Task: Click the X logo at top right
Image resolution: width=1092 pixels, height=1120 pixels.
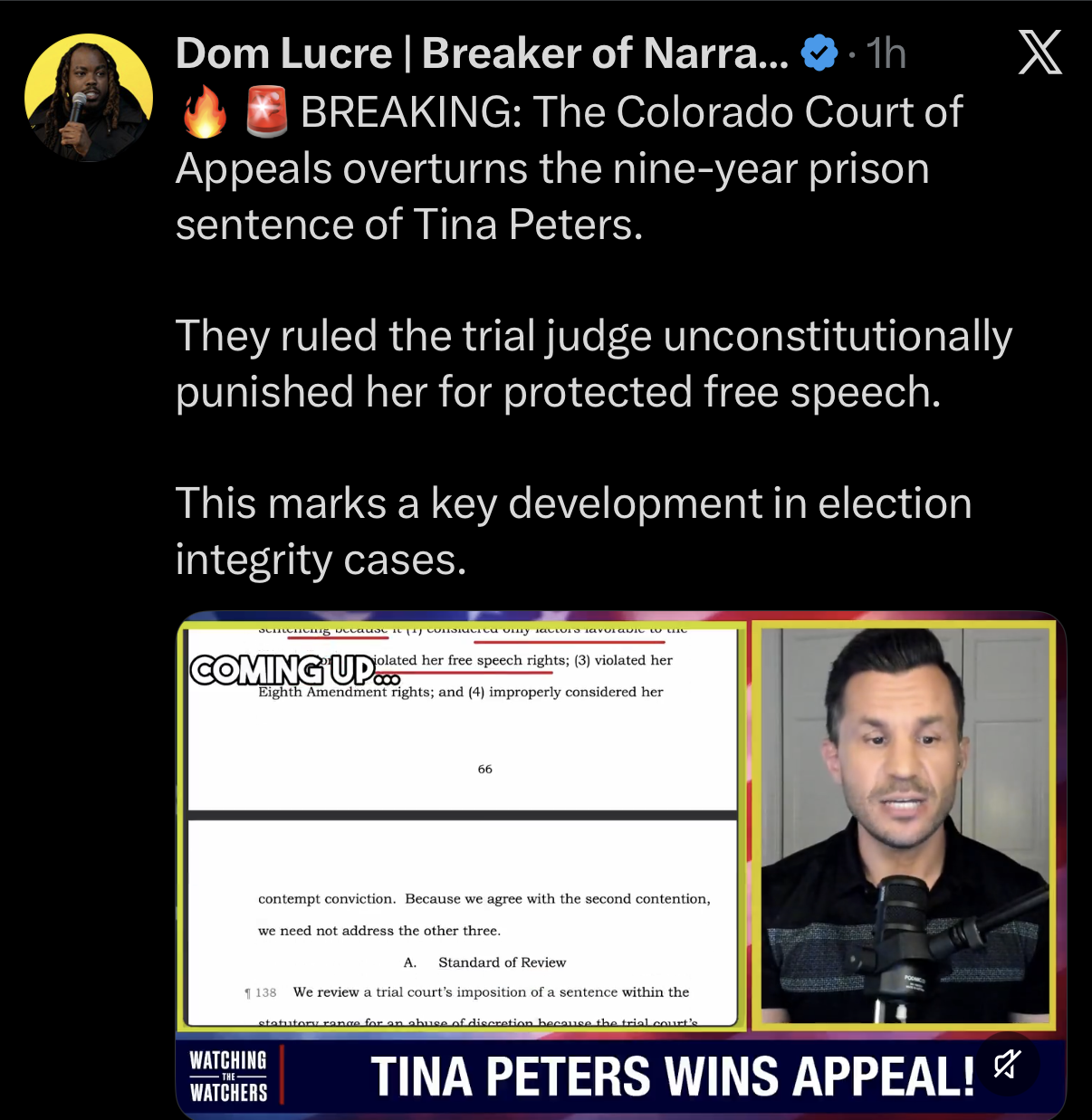Action: 1039,53
